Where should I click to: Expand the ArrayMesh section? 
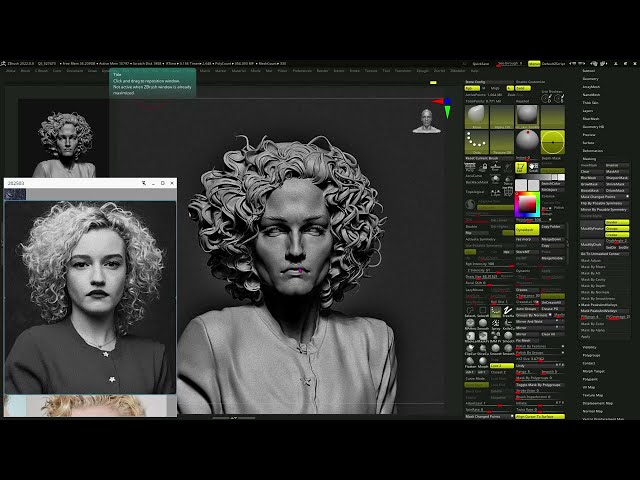click(x=591, y=87)
